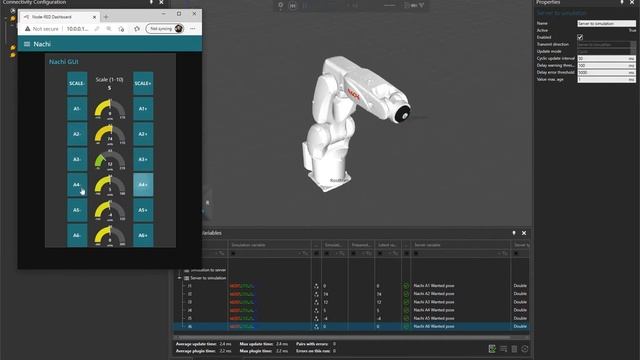Toggle the Enabled checkbox in Properties
640x360 pixels.
(x=580, y=37)
